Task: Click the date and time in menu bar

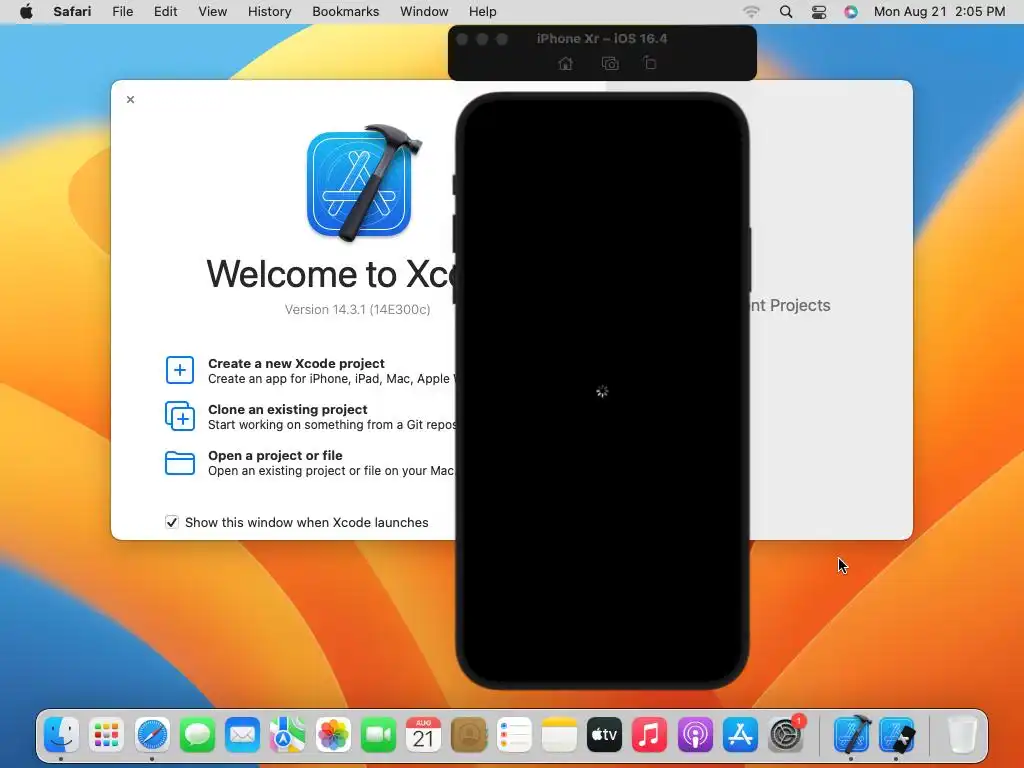Action: point(939,11)
